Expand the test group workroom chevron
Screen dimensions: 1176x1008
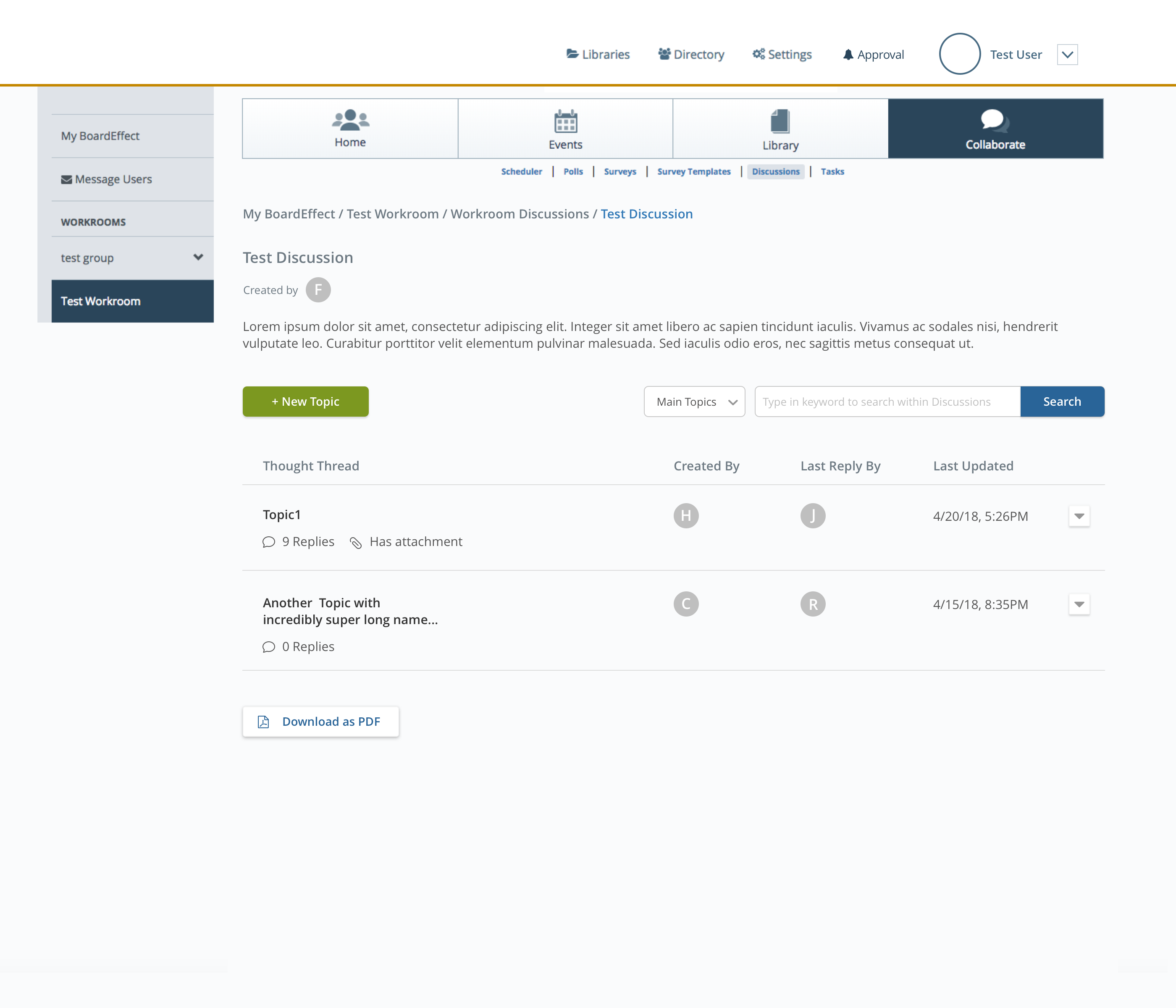pyautogui.click(x=198, y=257)
